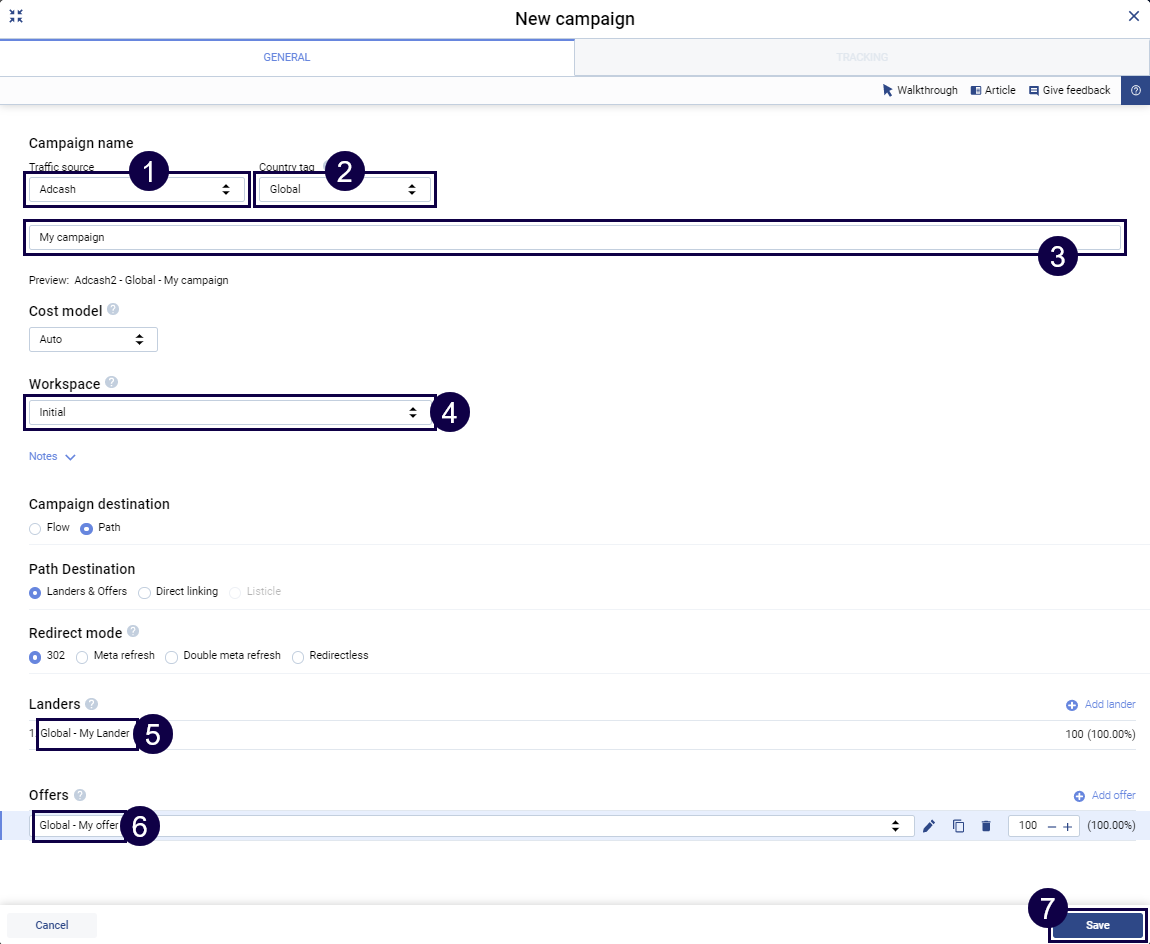Open the Country tag Global dropdown
The image size is (1150, 944).
tap(343, 189)
